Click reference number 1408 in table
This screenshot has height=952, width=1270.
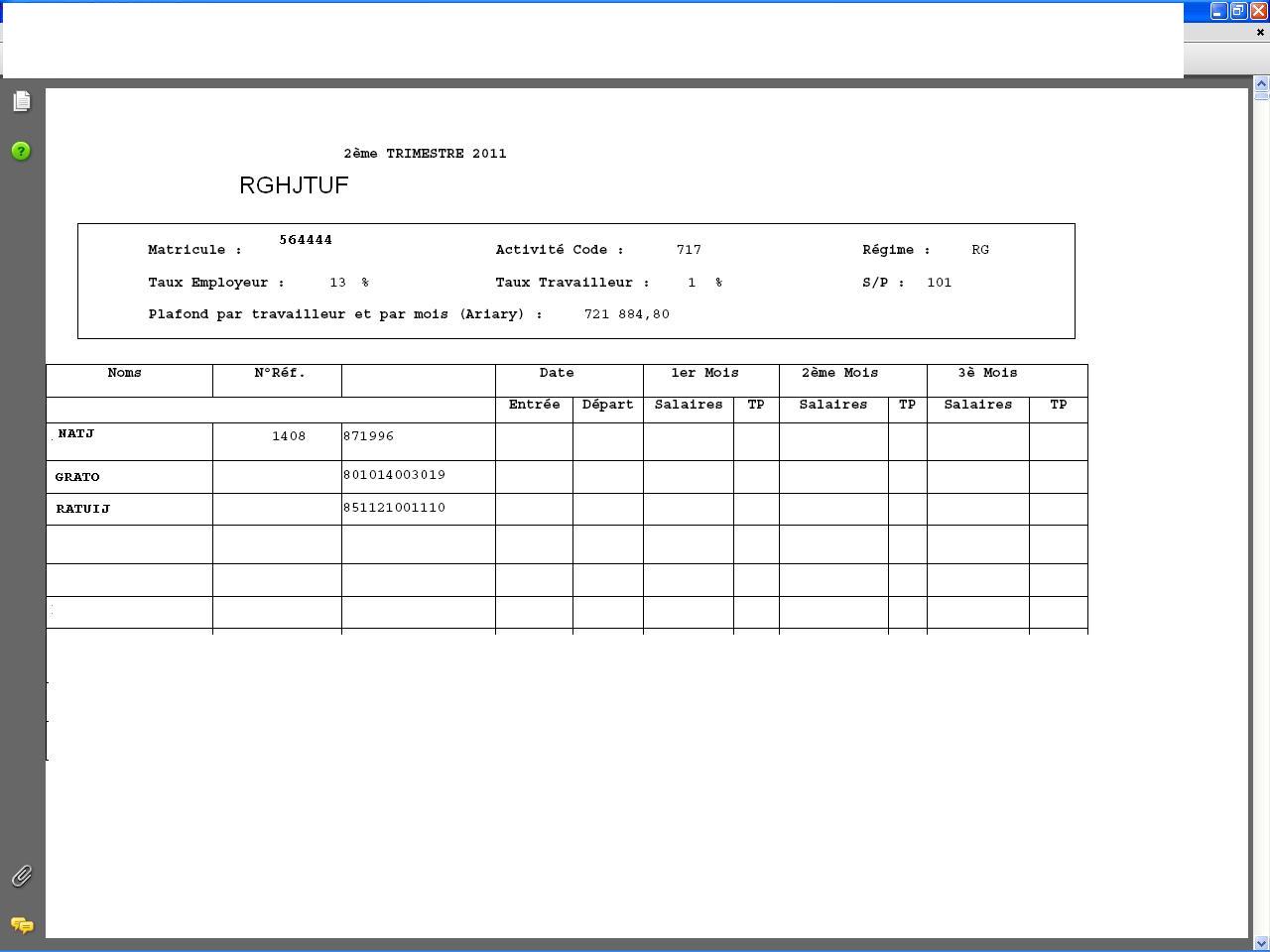pyautogui.click(x=289, y=436)
